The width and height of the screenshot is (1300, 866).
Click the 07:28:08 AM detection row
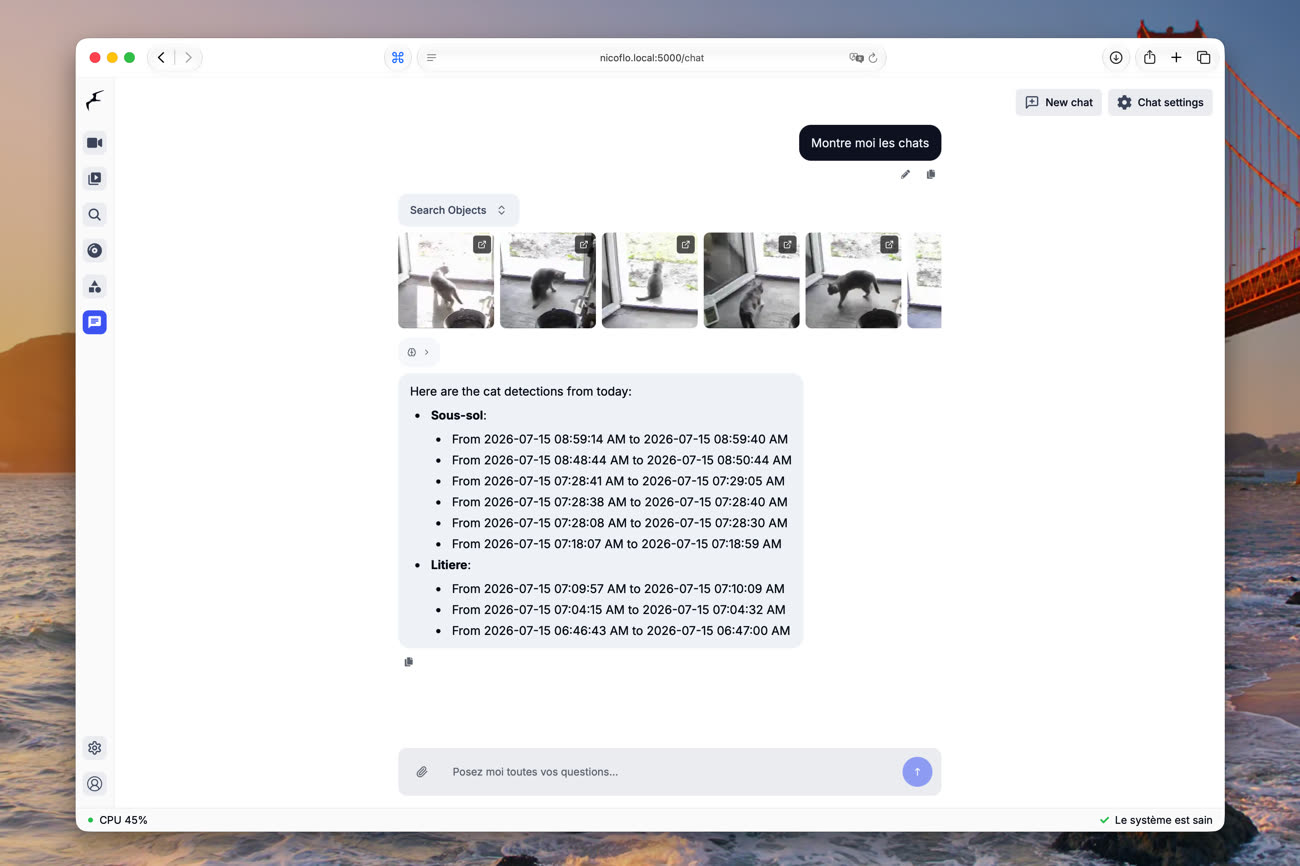coord(620,523)
